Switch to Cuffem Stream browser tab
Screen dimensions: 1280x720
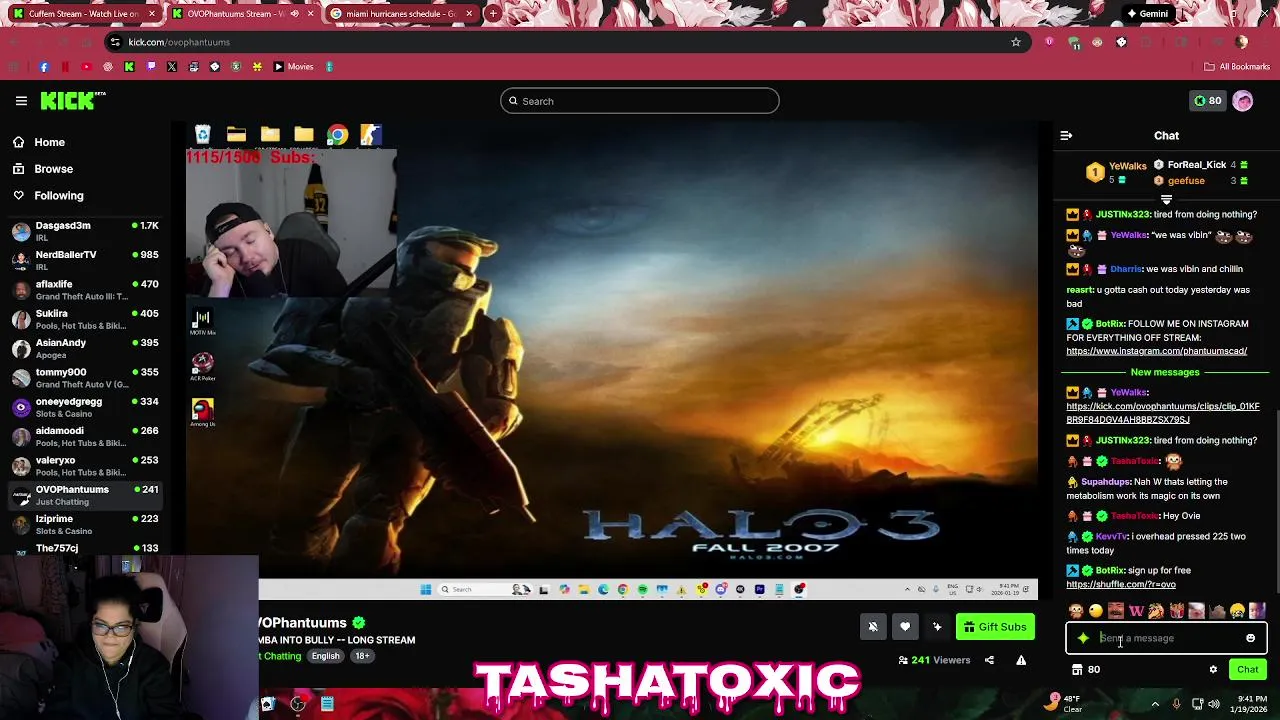point(83,14)
